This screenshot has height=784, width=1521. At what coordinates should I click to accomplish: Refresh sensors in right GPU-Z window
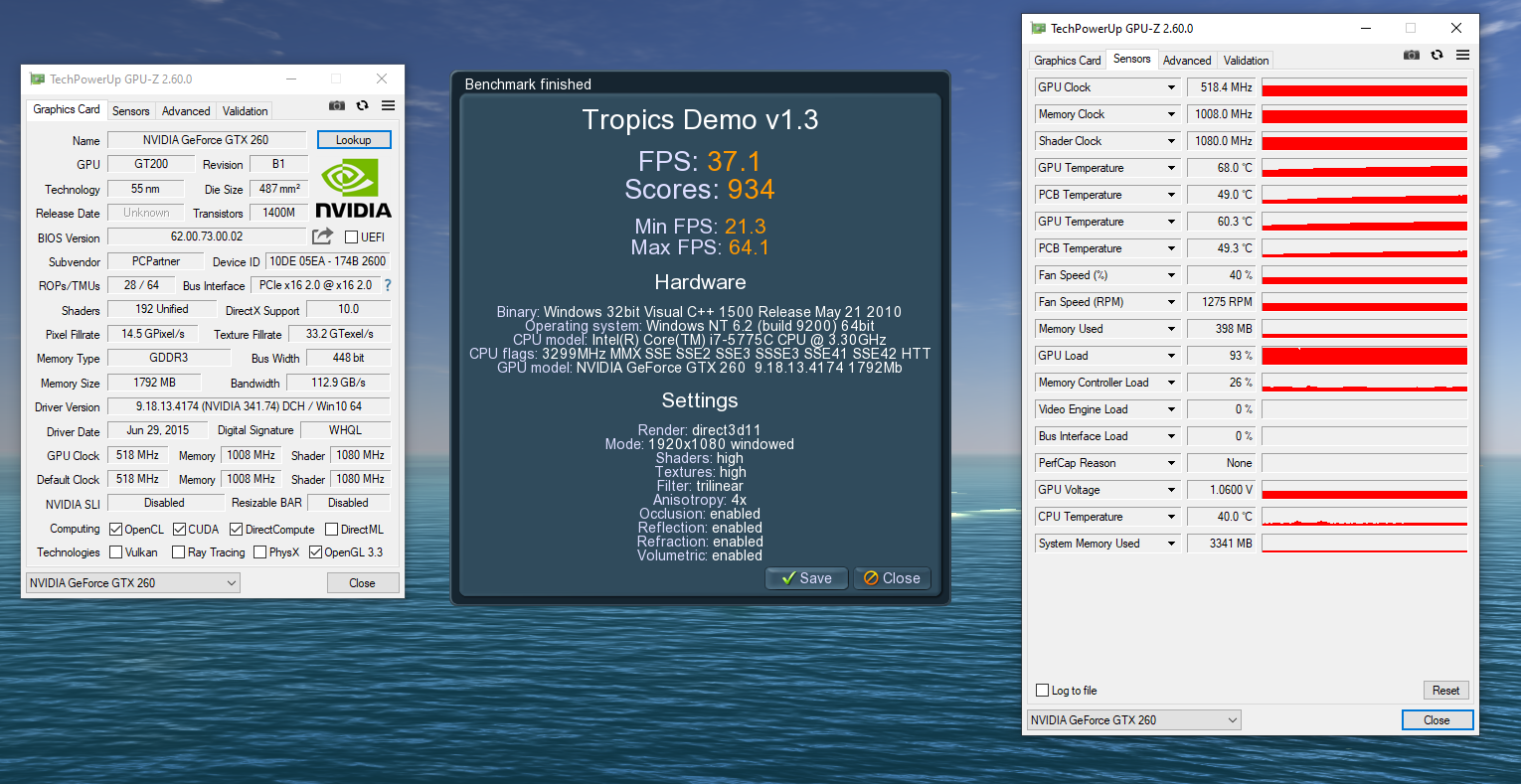pyautogui.click(x=1436, y=55)
